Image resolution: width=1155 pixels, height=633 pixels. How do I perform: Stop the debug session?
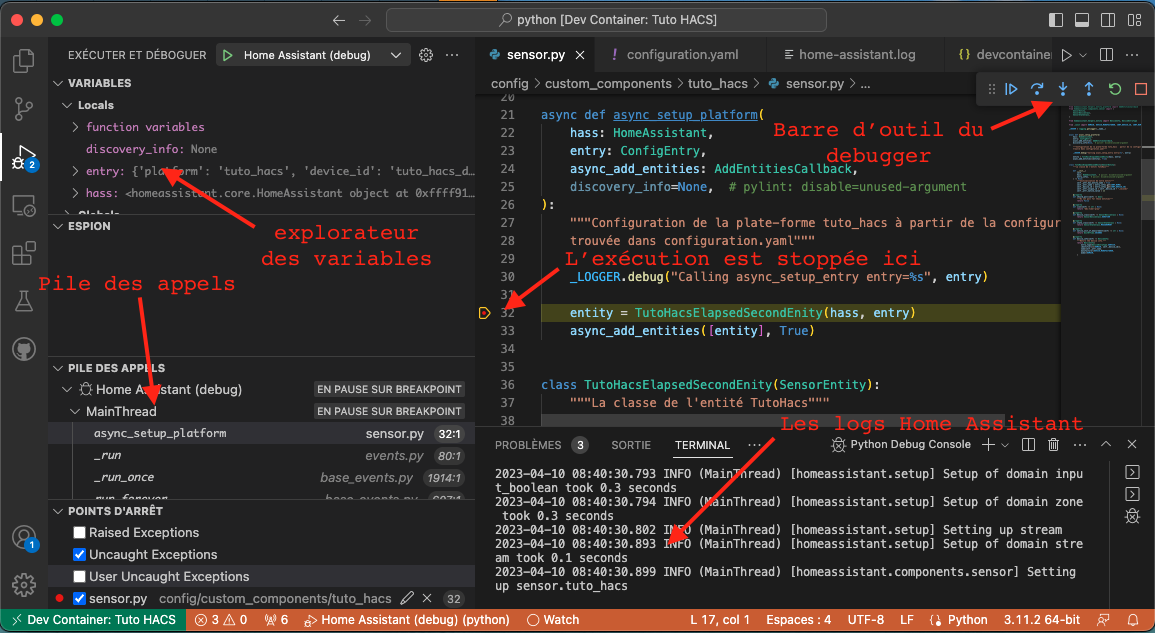coord(1141,89)
